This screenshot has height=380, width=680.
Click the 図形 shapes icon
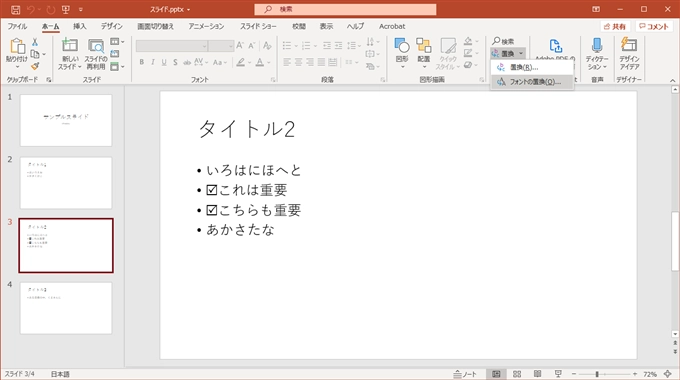point(402,46)
